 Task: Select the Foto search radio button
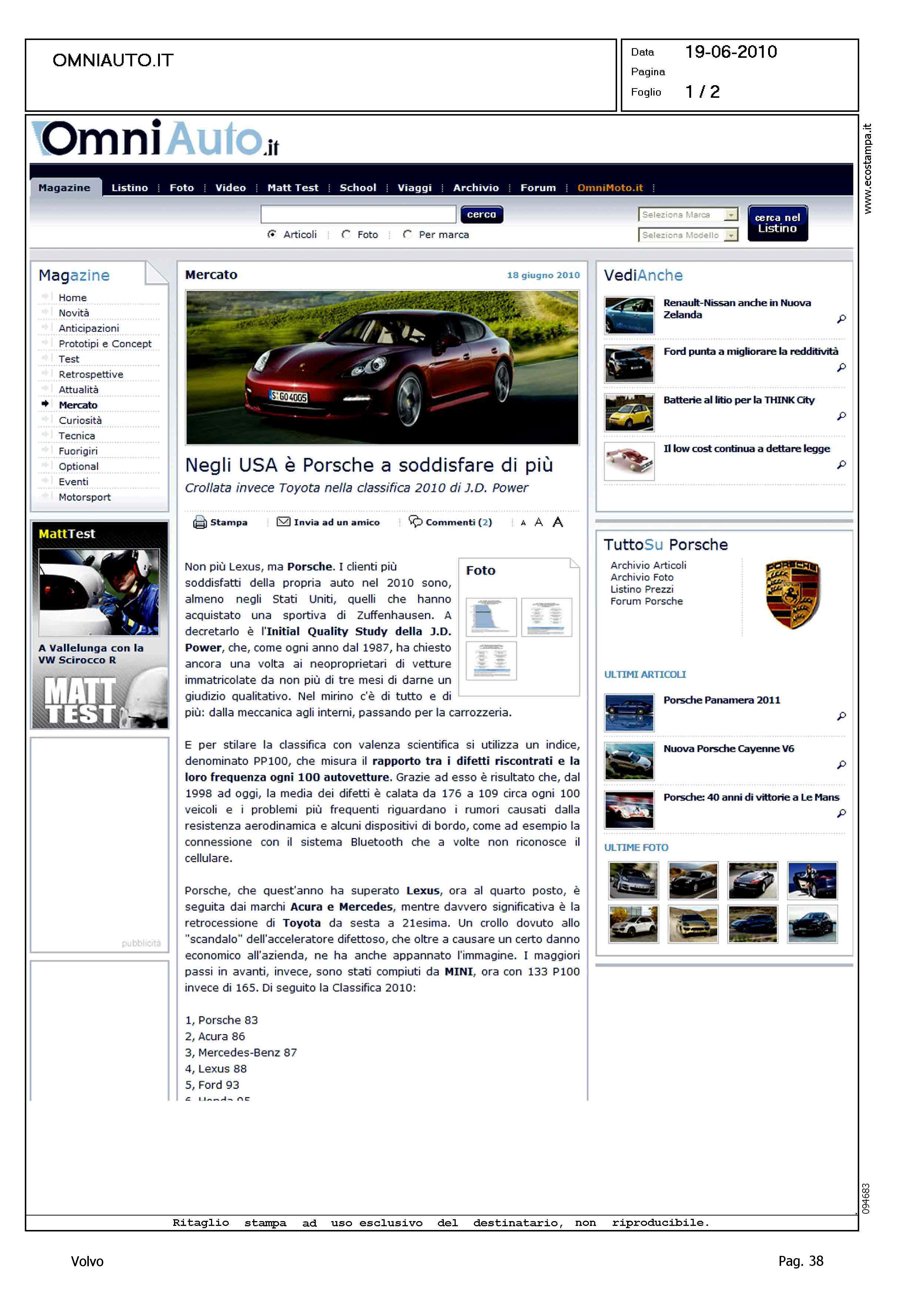[346, 234]
